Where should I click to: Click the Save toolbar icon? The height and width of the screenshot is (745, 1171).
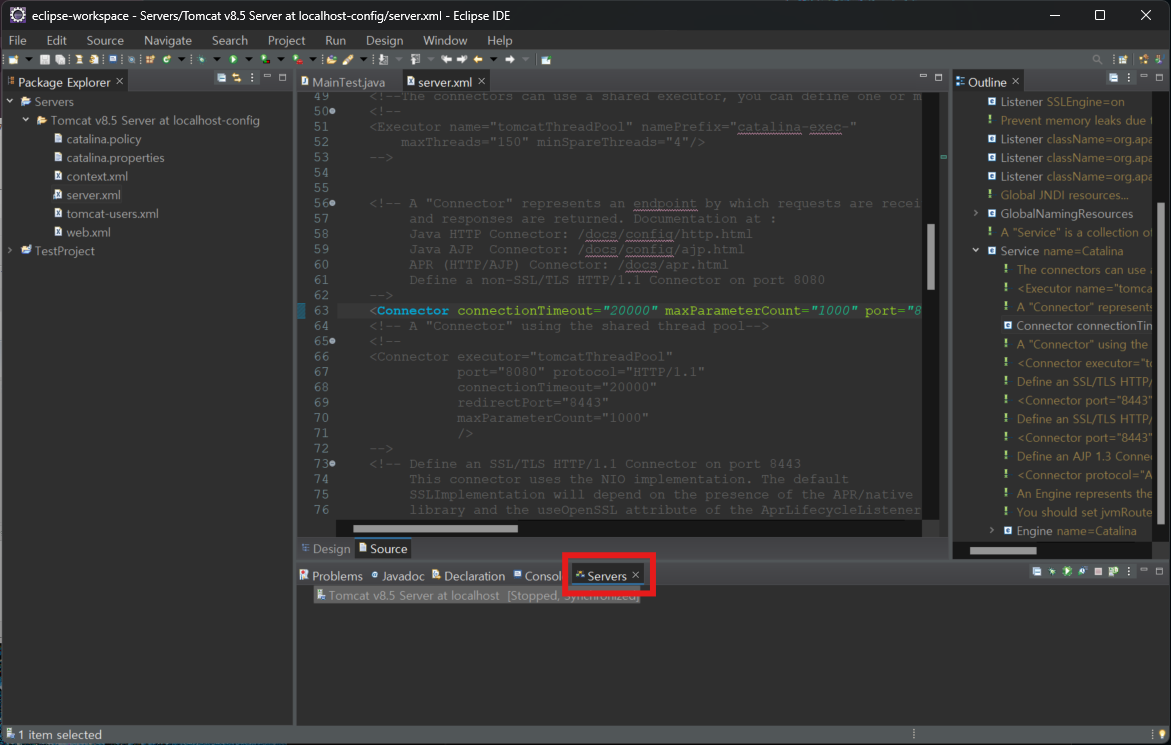click(45, 60)
